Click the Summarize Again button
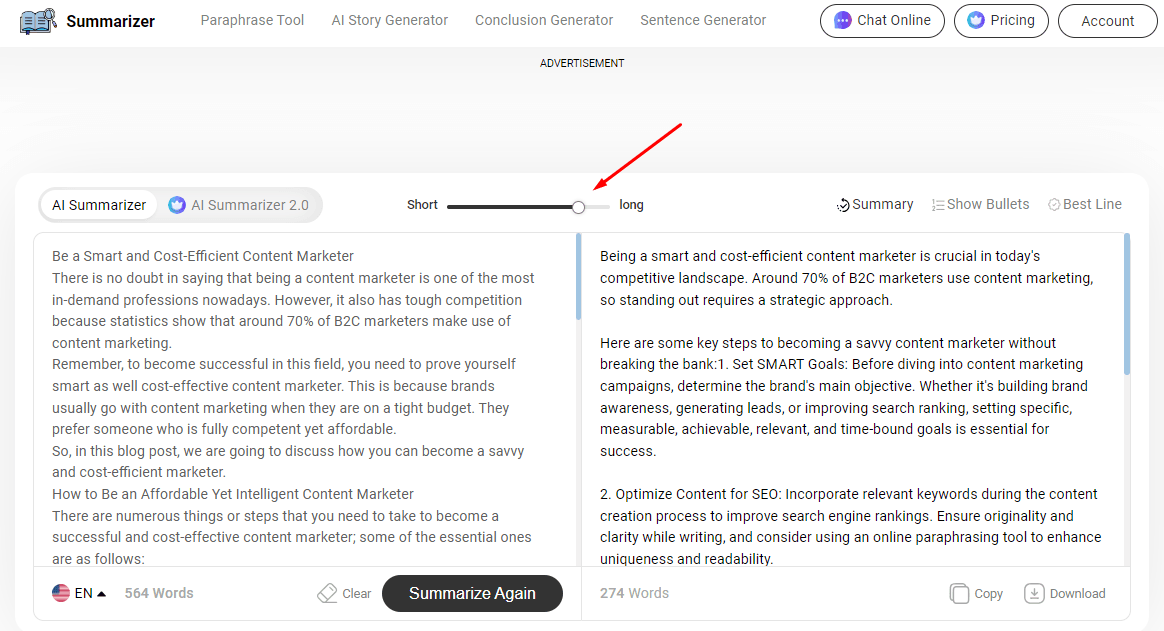 tap(472, 593)
